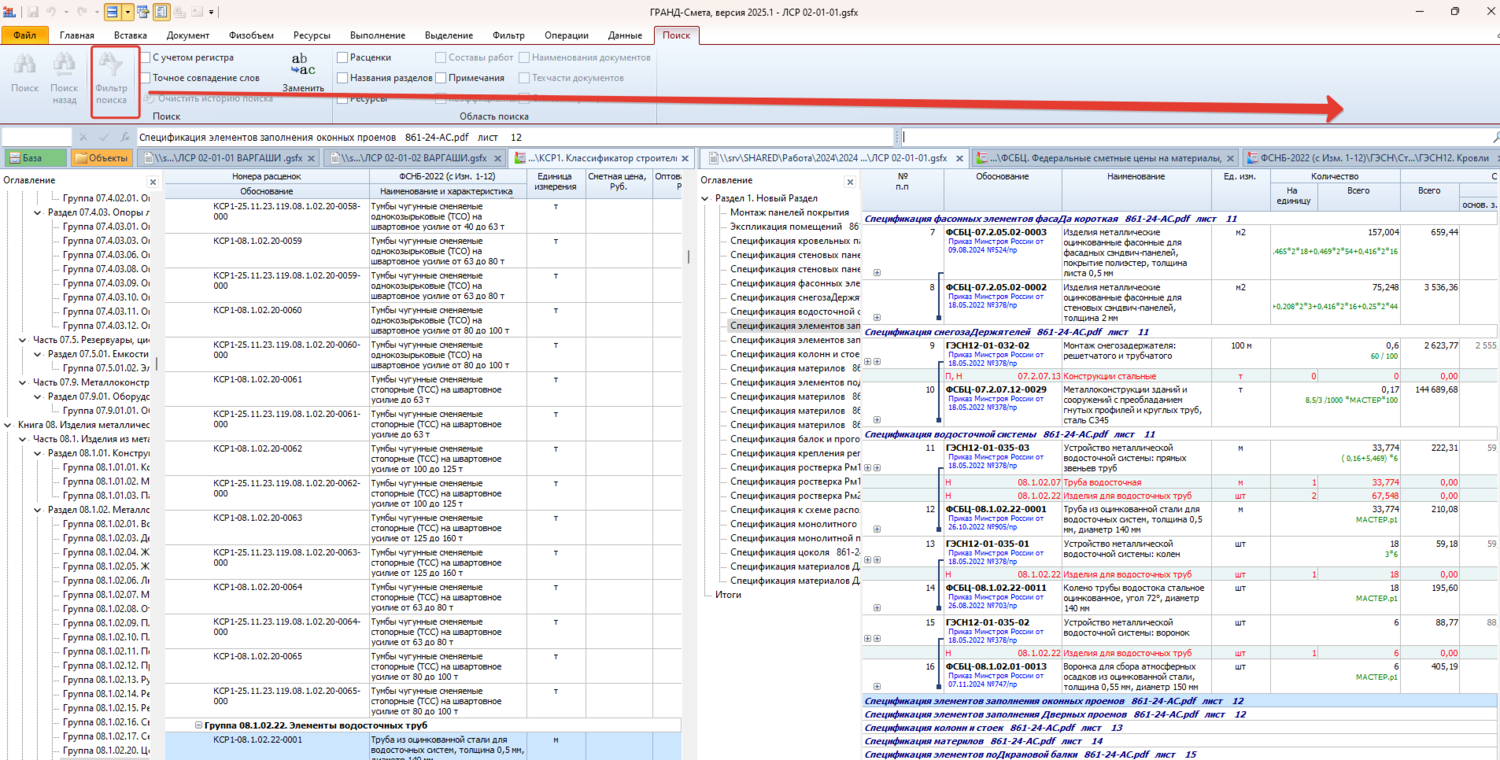1500x760 pixels.
Task: Open the Главная ribbon tab
Action: pyautogui.click(x=77, y=36)
